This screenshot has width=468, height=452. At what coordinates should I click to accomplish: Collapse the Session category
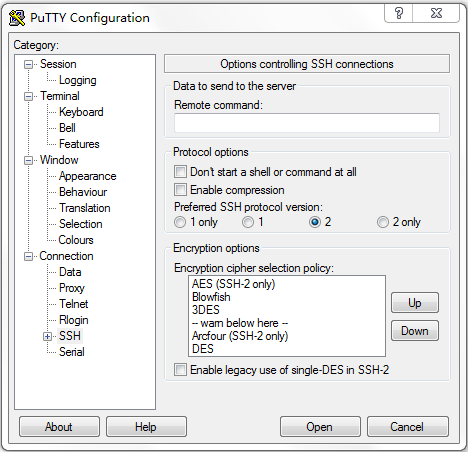coord(29,64)
